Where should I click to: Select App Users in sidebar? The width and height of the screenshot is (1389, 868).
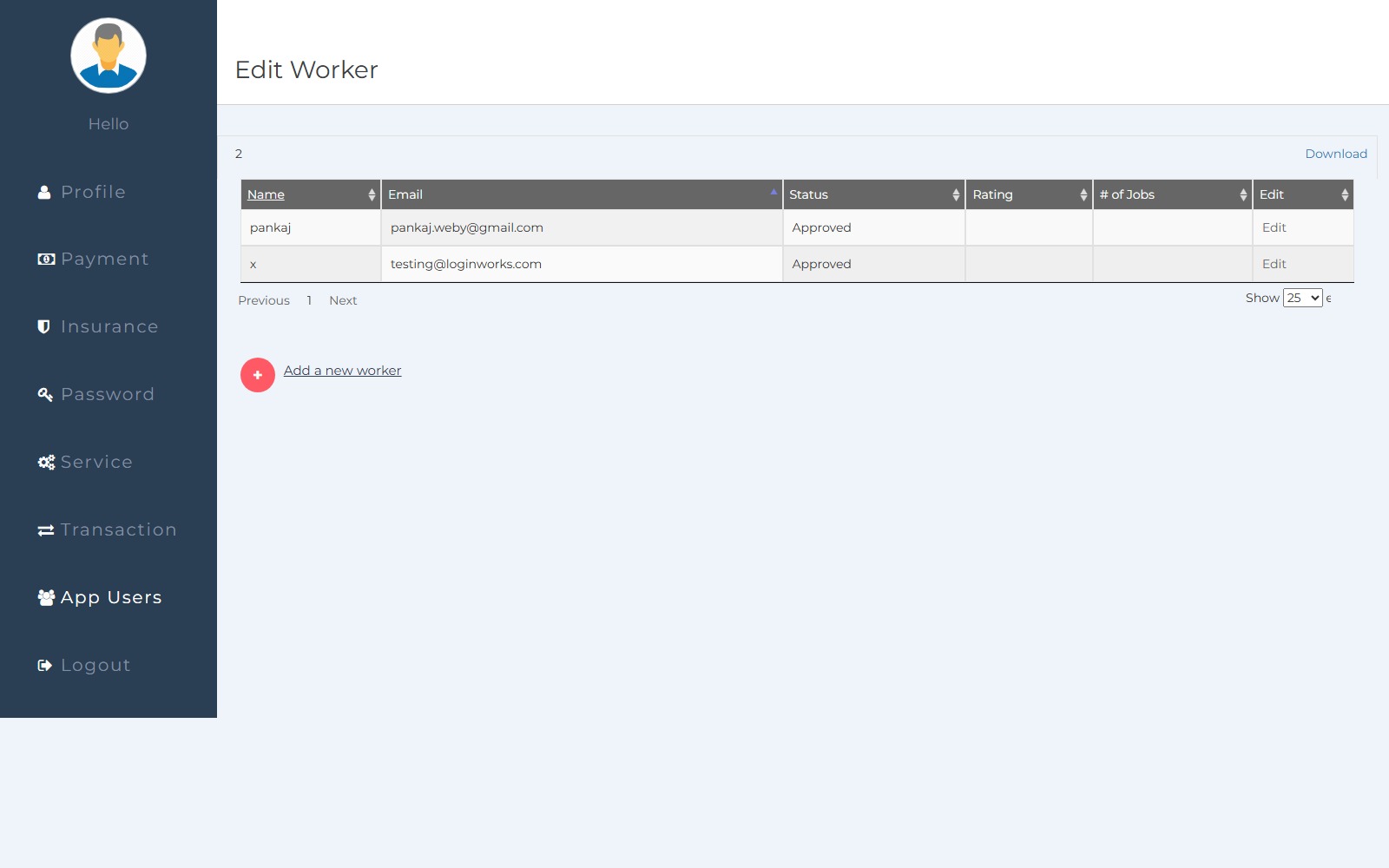point(111,597)
